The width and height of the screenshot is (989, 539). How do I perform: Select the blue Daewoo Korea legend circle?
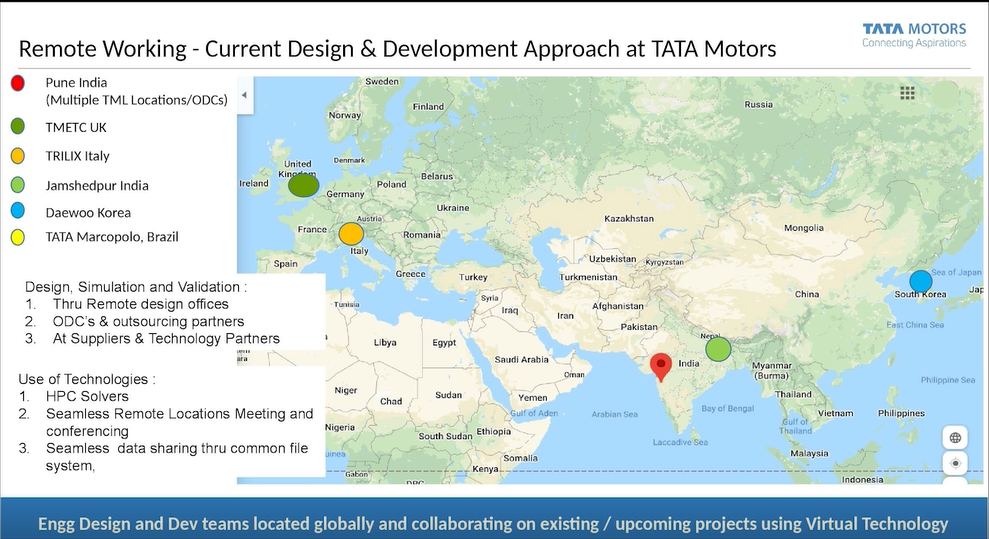(x=18, y=212)
